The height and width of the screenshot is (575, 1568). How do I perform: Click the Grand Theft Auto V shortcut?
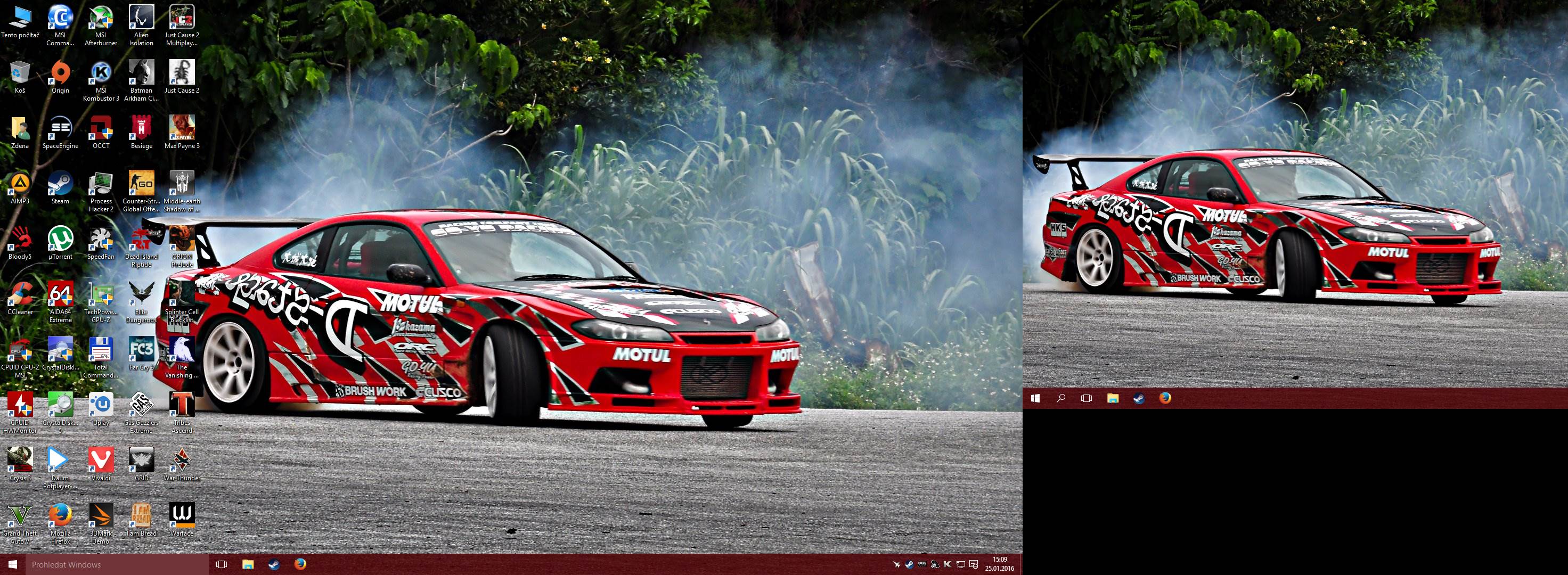pos(20,524)
